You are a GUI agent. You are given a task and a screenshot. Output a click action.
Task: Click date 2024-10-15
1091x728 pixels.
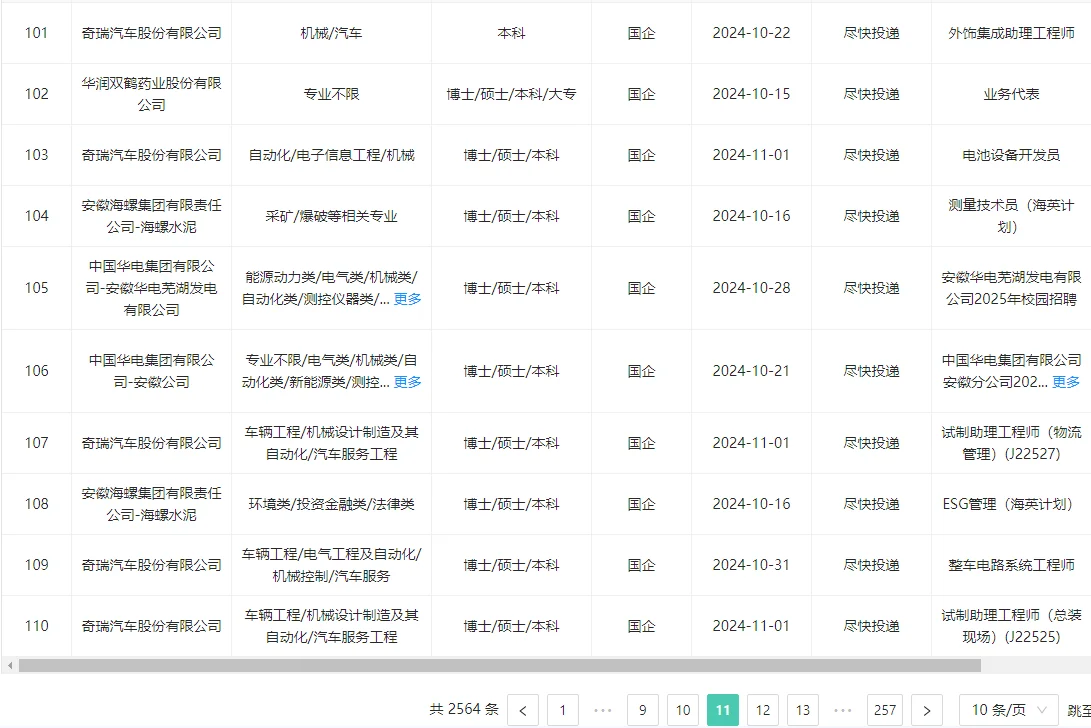751,94
